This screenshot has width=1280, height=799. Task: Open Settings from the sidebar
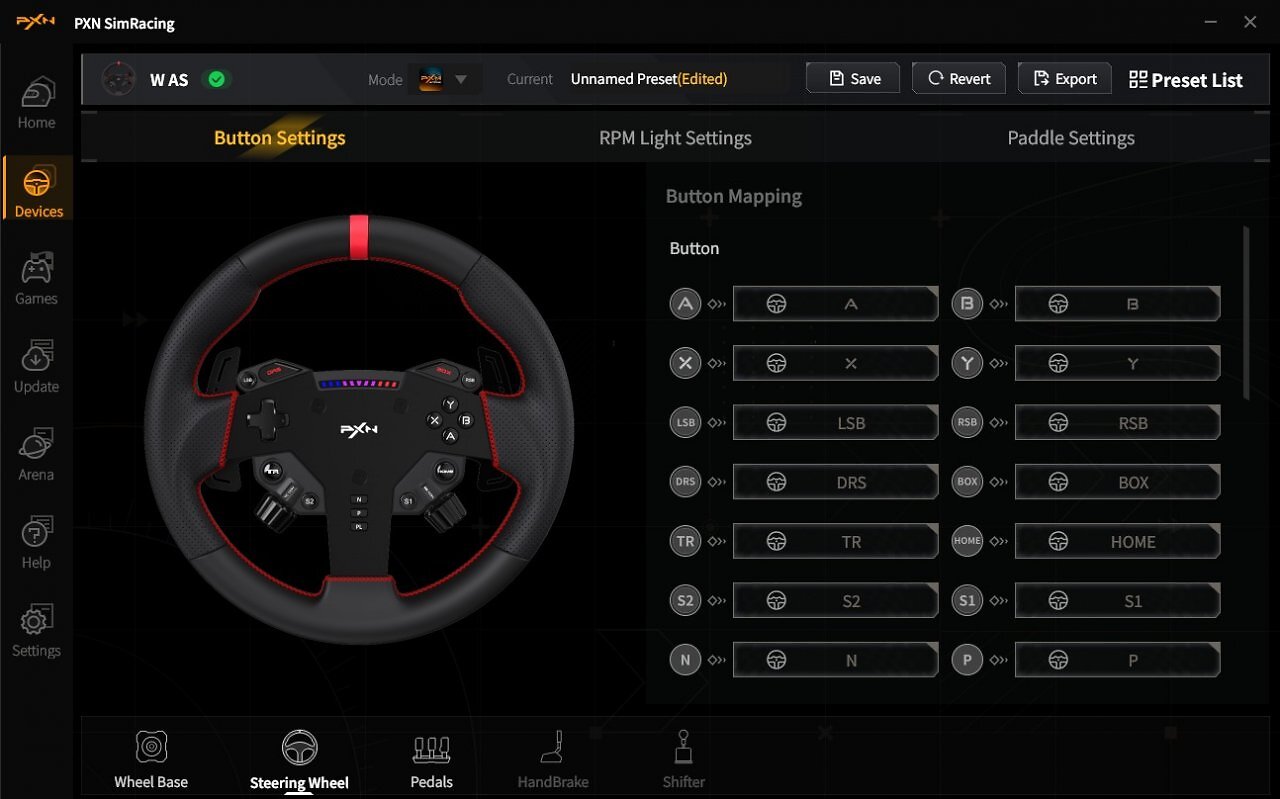(x=36, y=631)
